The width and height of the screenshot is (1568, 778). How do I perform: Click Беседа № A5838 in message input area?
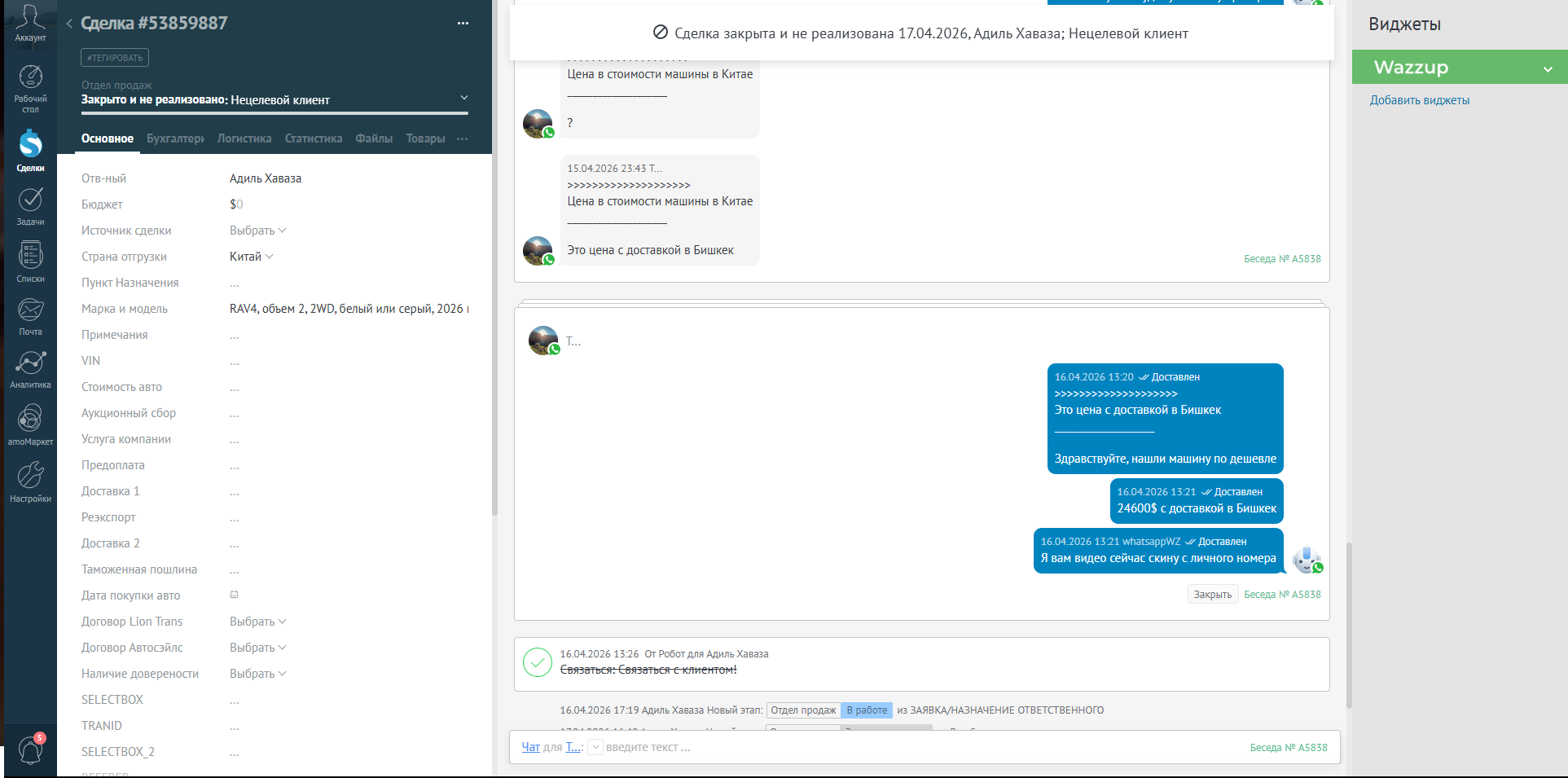1289,748
